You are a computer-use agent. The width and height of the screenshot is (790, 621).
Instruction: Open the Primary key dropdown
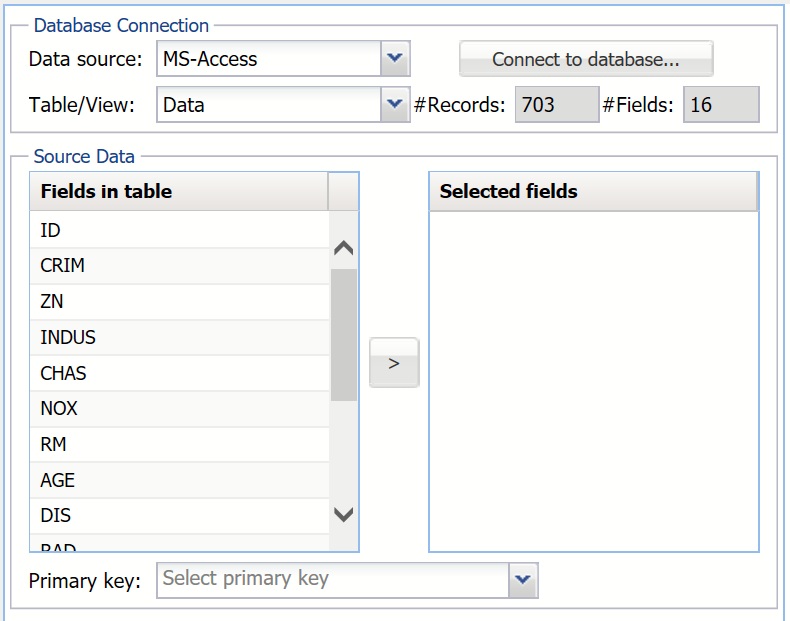coord(523,579)
